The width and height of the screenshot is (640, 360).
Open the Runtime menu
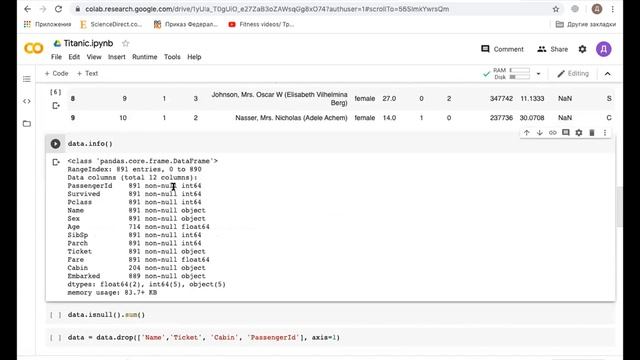point(144,57)
